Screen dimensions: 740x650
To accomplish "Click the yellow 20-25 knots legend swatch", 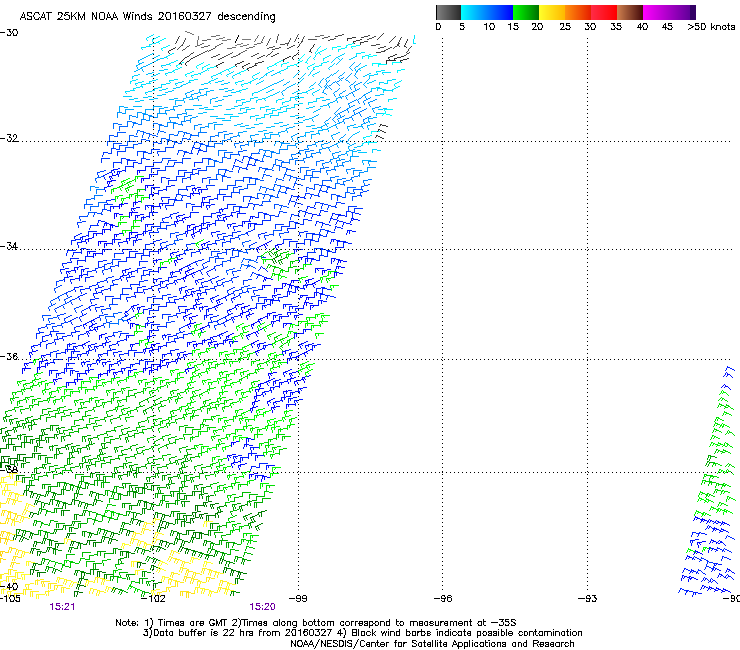I will point(552,12).
